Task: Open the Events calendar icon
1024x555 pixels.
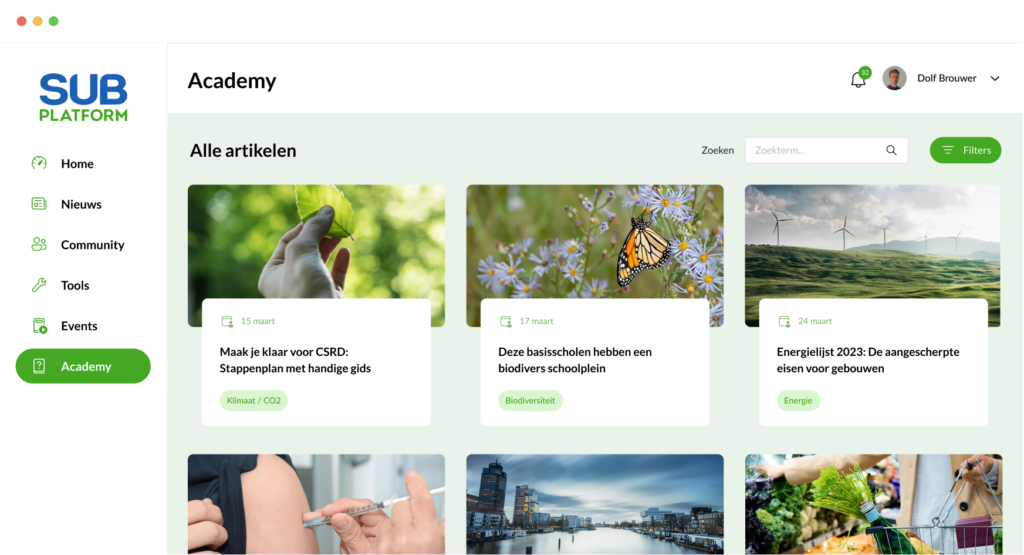Action: (39, 325)
